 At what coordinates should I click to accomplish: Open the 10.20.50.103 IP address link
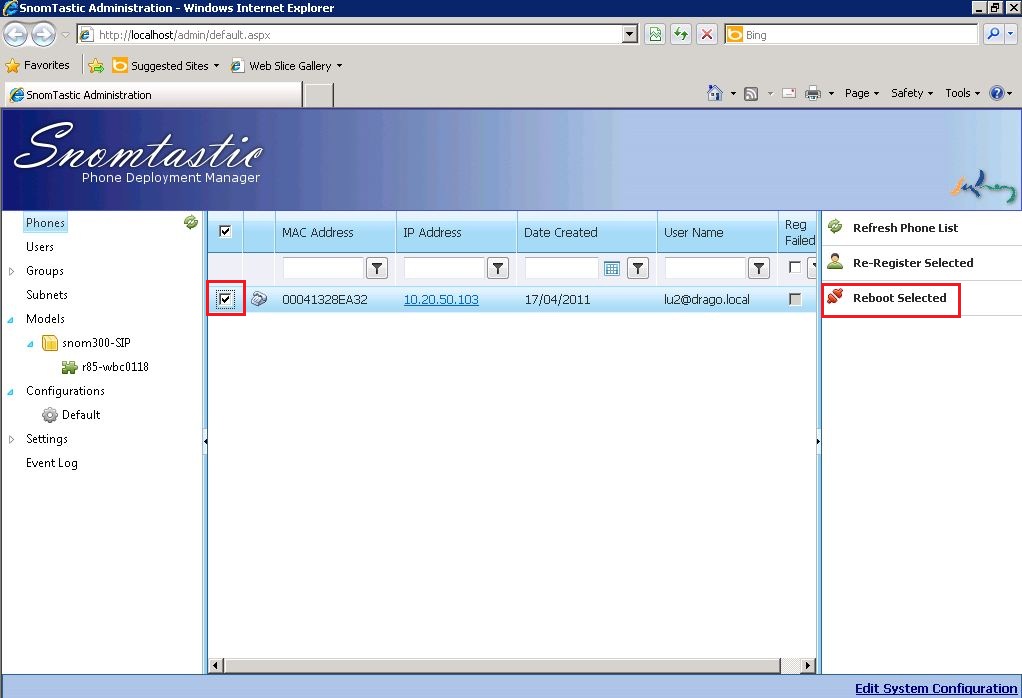[441, 298]
